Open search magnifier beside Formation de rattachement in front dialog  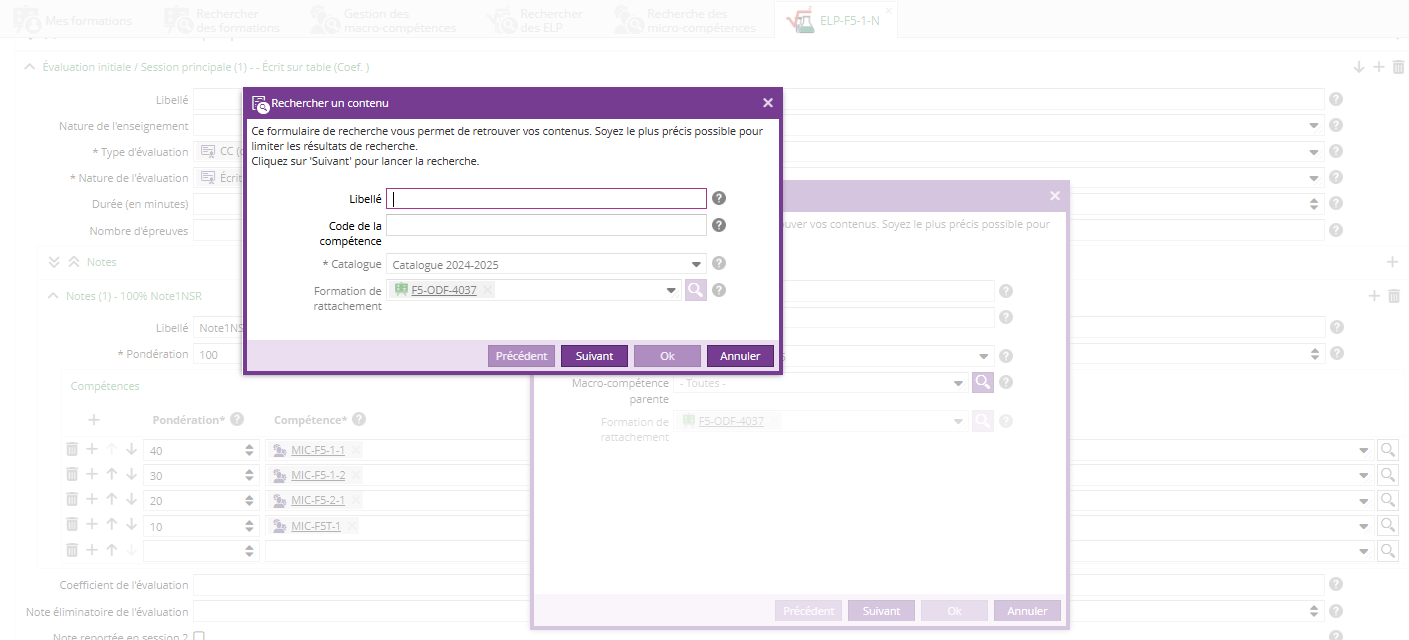tap(695, 290)
